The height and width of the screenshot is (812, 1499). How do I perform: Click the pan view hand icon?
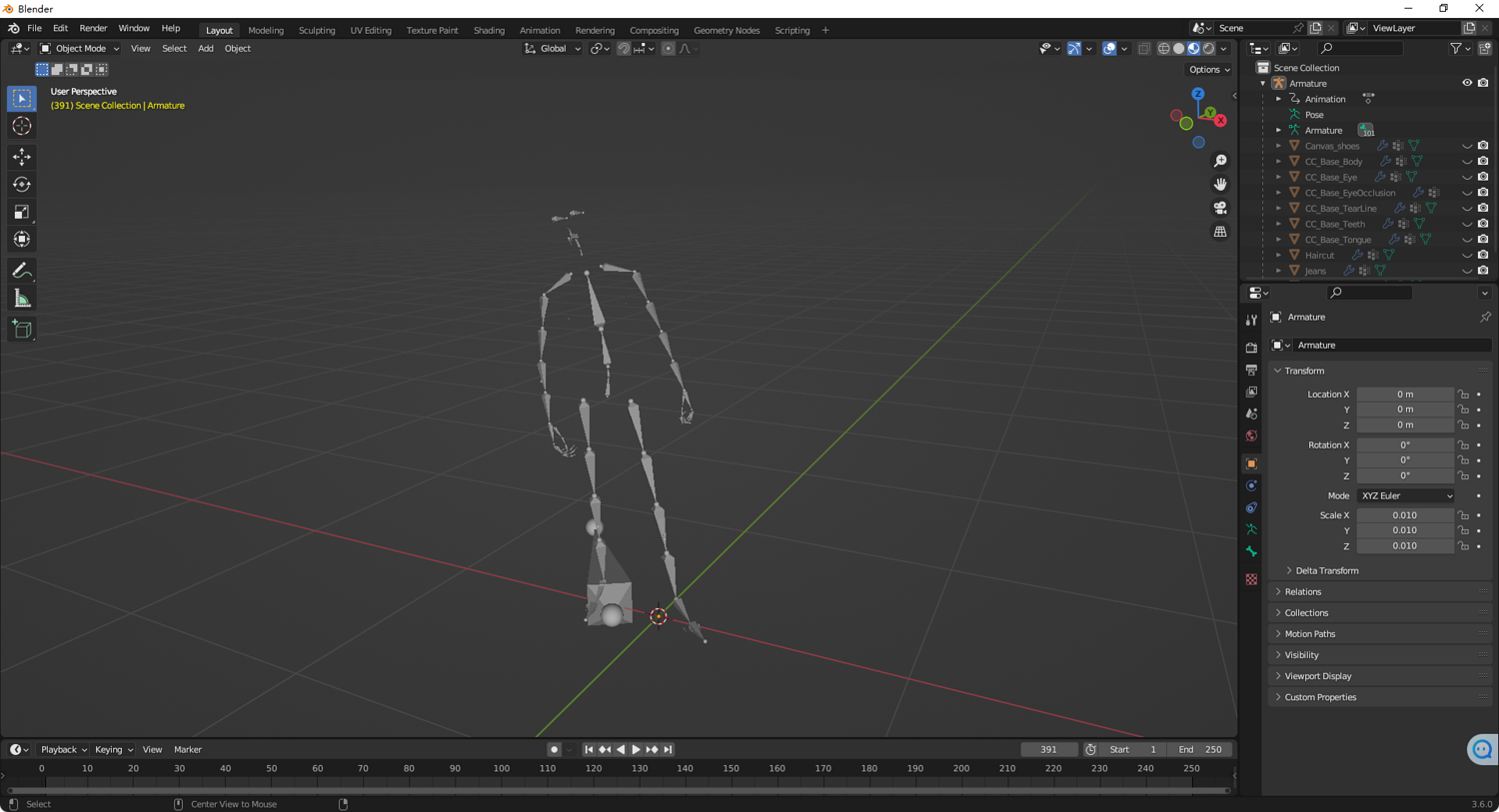tap(1220, 185)
